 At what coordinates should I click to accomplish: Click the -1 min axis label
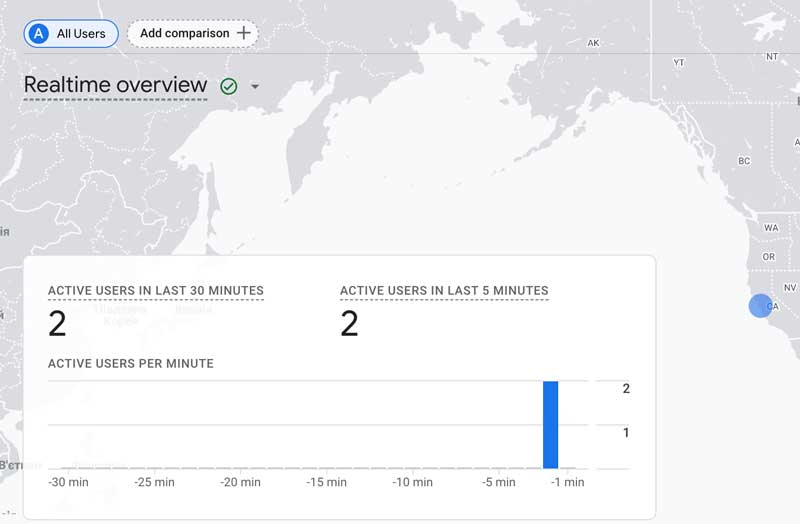pyautogui.click(x=566, y=482)
